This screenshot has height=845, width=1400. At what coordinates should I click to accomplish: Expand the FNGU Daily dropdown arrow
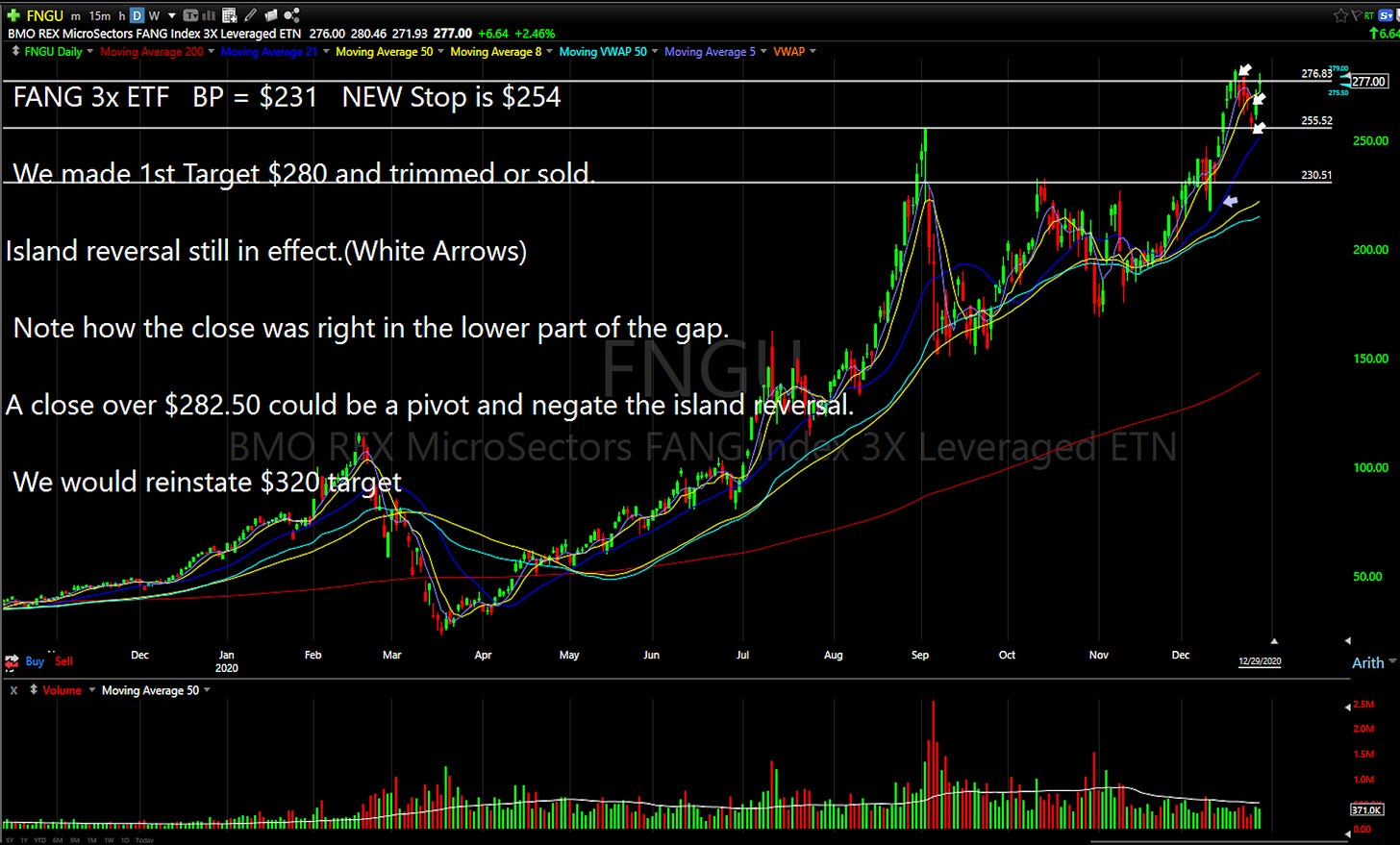click(90, 51)
